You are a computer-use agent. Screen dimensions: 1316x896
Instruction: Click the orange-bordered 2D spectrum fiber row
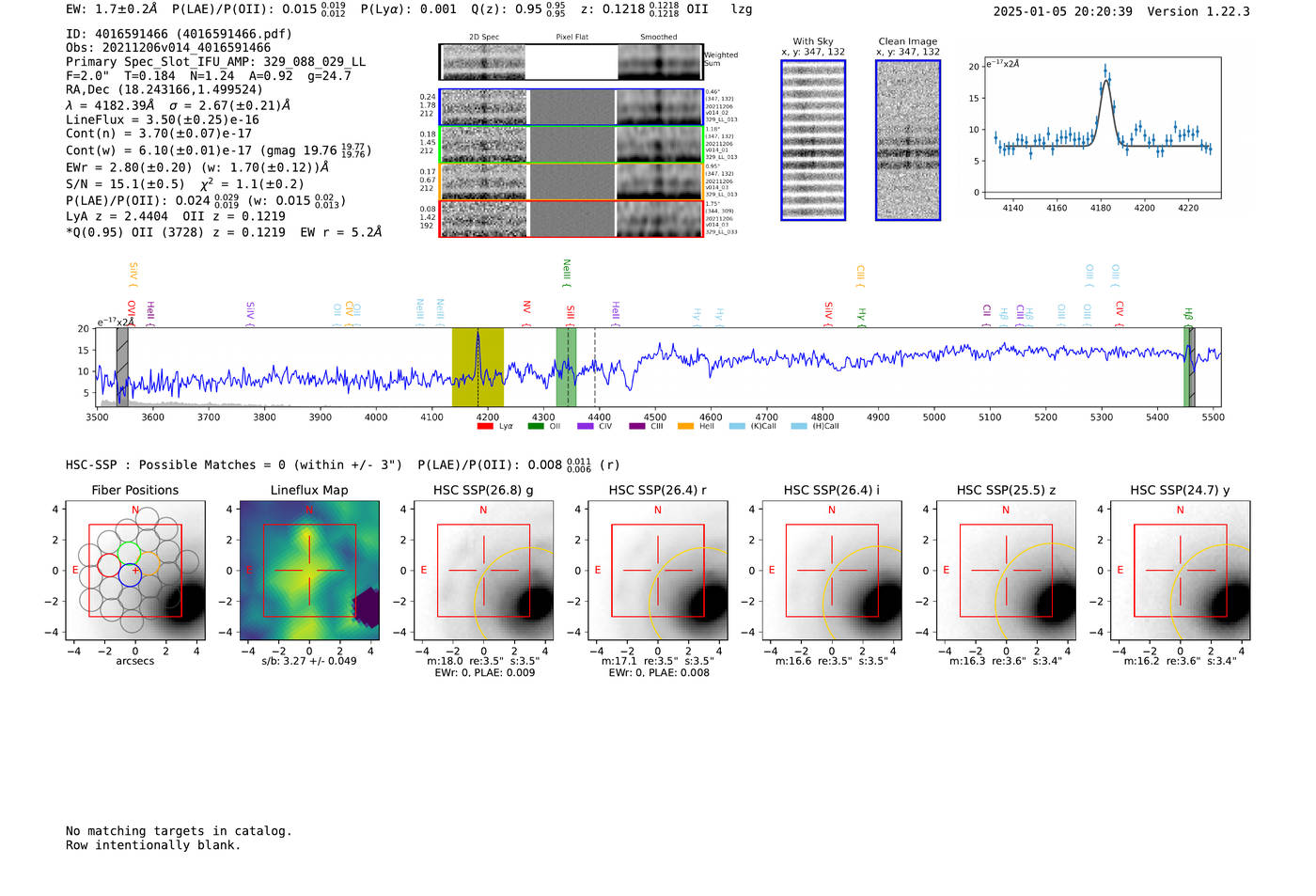pos(572,181)
